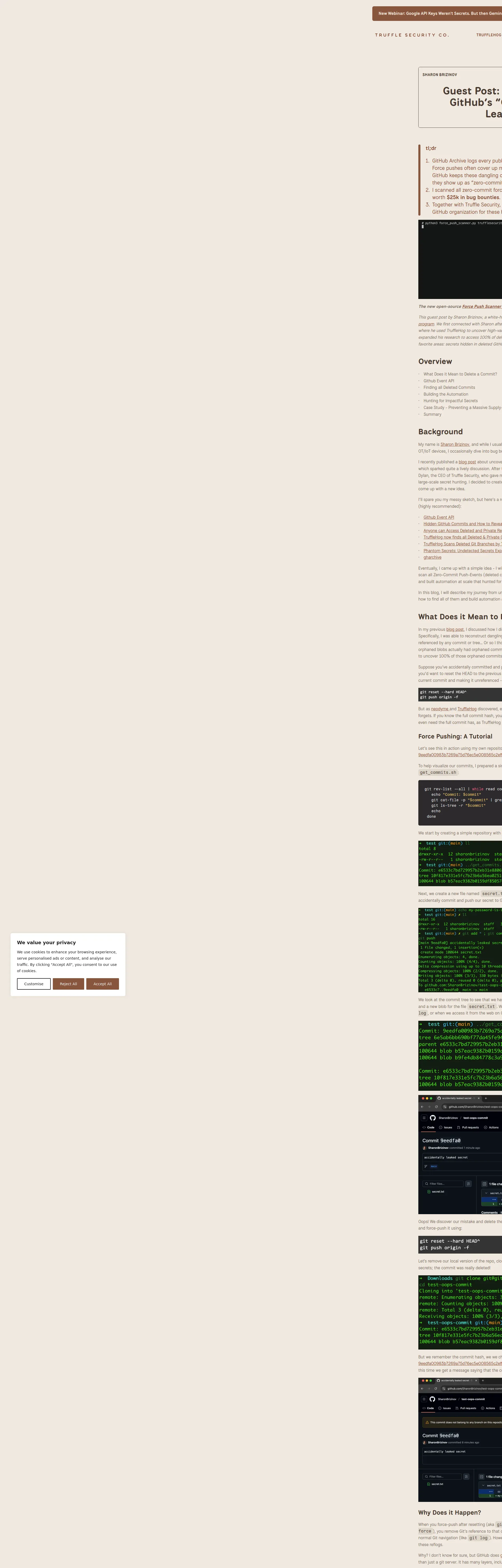Follow the 'program' link in the italic intro
Viewport: 502px width, 1568px height.
tap(426, 324)
